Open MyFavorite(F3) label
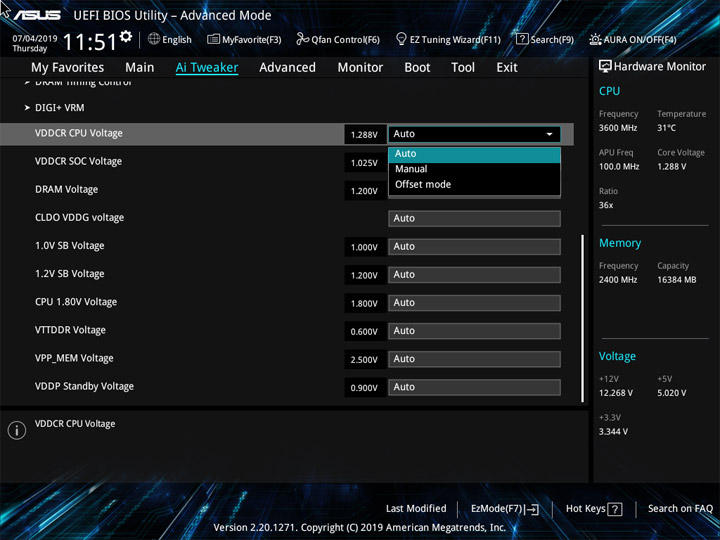The width and height of the screenshot is (720, 540). pyautogui.click(x=252, y=39)
